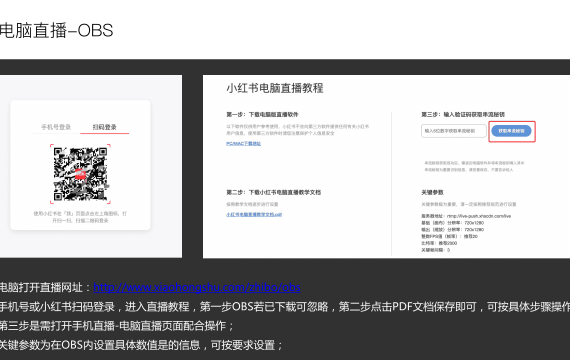Screen dimensions: 570x360
Task: Click the 关键参数为在OBS内设置 sentence
Action: 141,345
